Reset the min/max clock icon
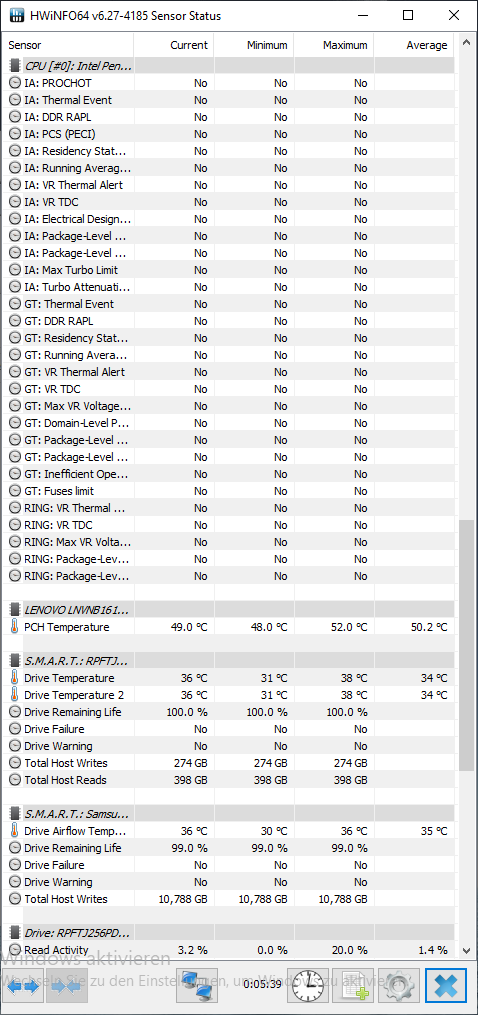The image size is (478, 1015). click(x=306, y=985)
